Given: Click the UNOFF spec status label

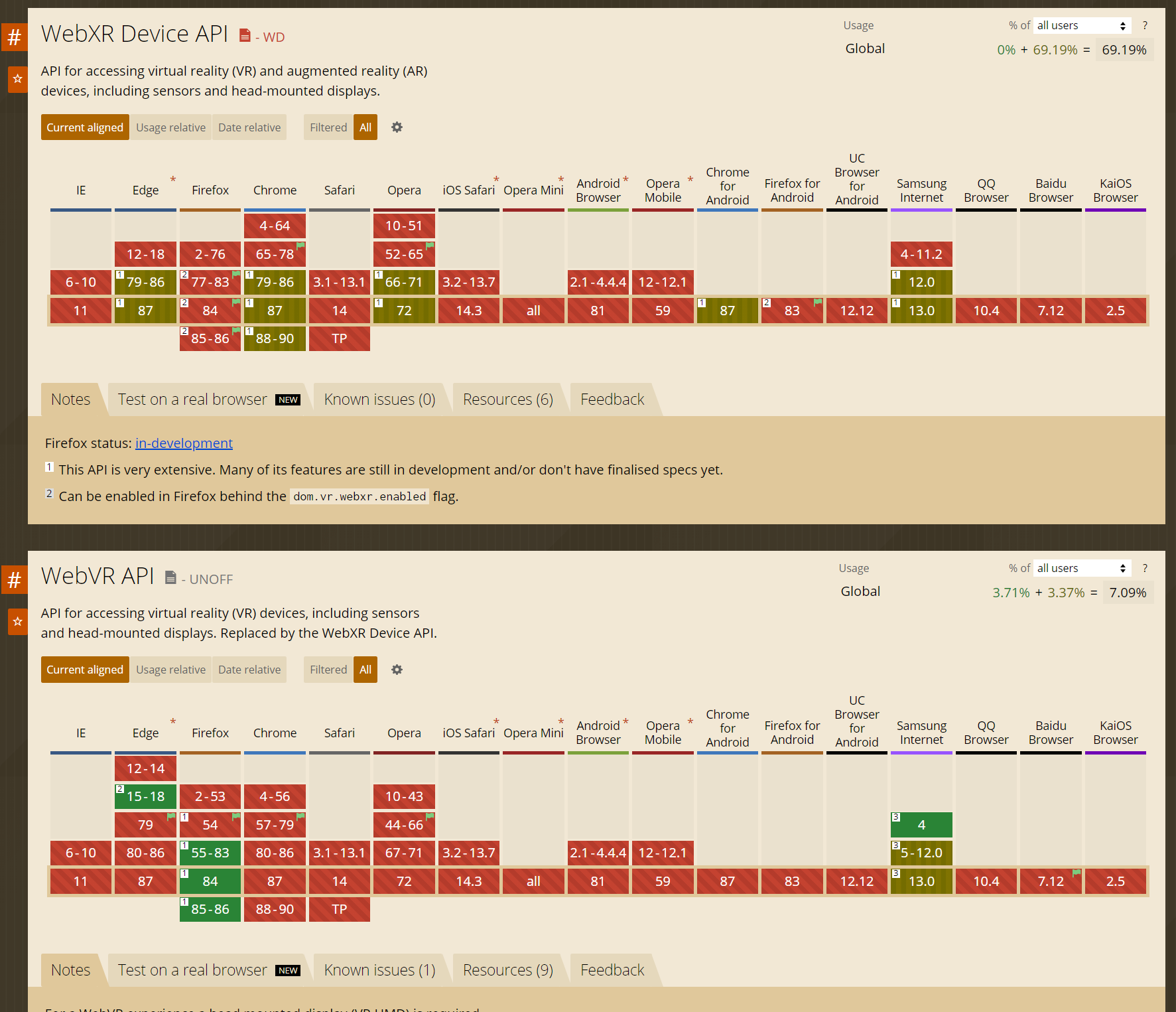Looking at the screenshot, I should click(211, 579).
